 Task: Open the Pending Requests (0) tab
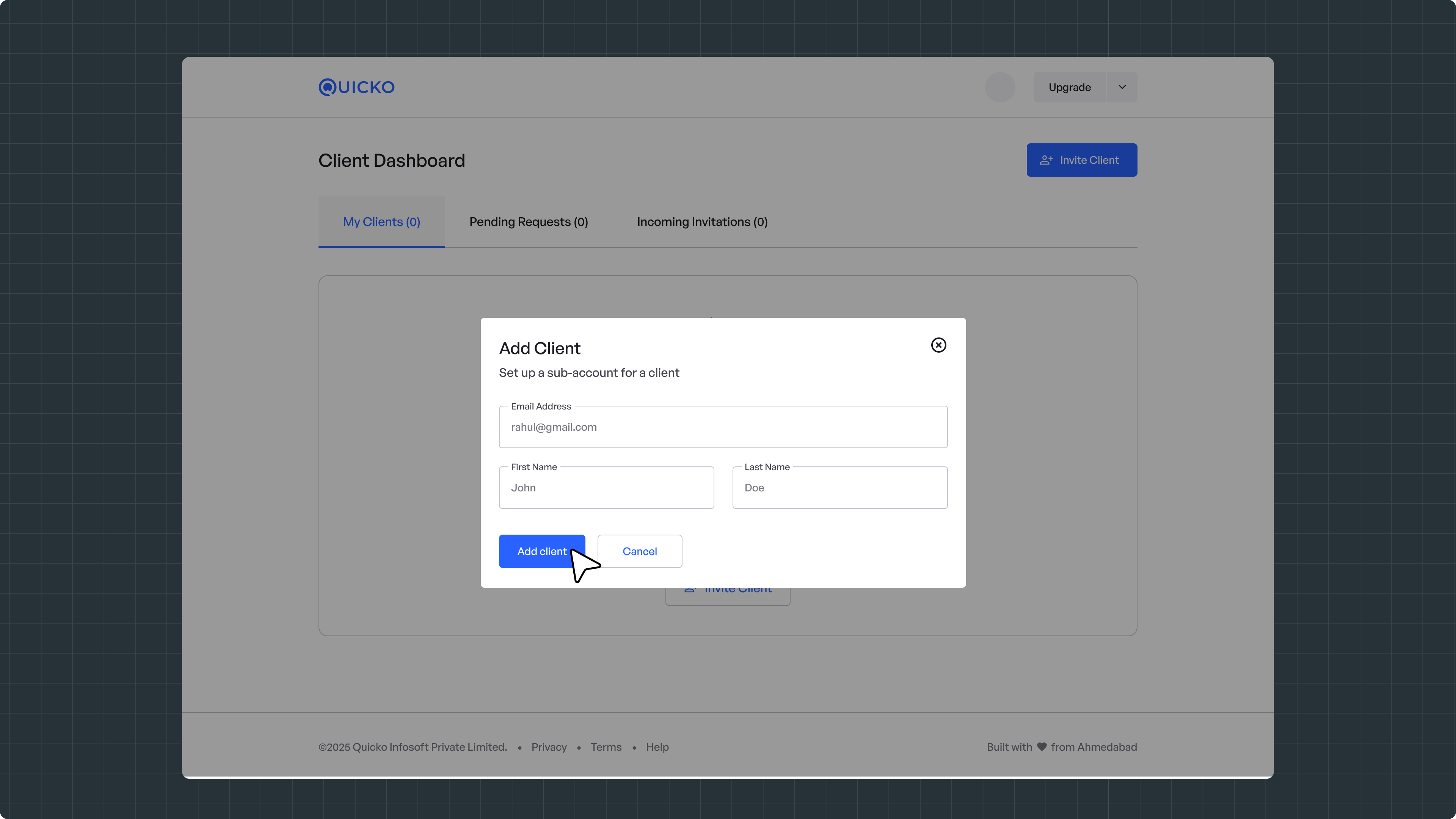click(x=529, y=221)
